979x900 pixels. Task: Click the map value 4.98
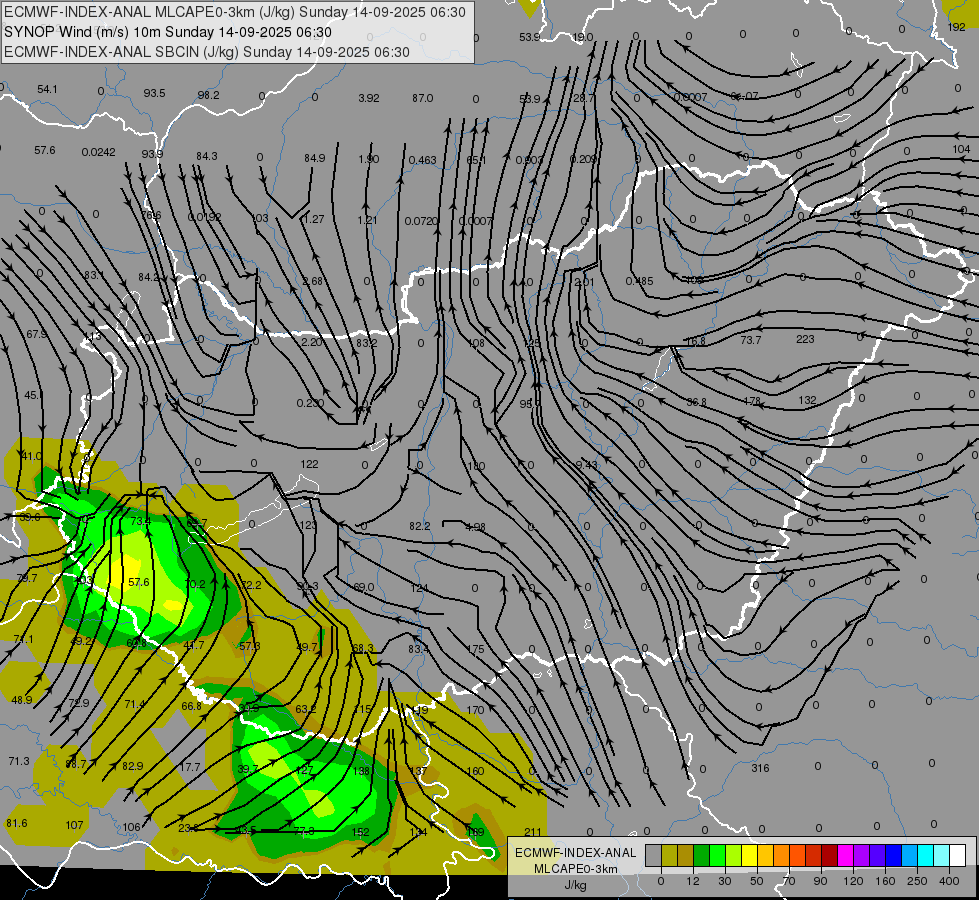click(x=476, y=527)
